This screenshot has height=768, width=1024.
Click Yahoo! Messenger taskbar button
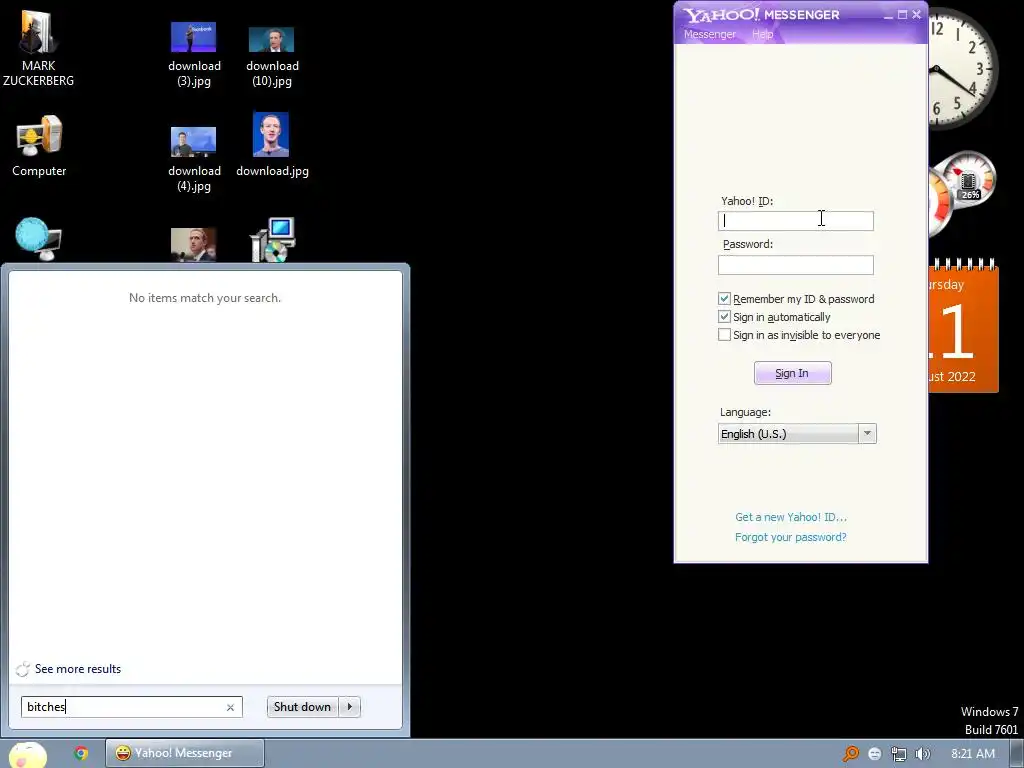[185, 753]
